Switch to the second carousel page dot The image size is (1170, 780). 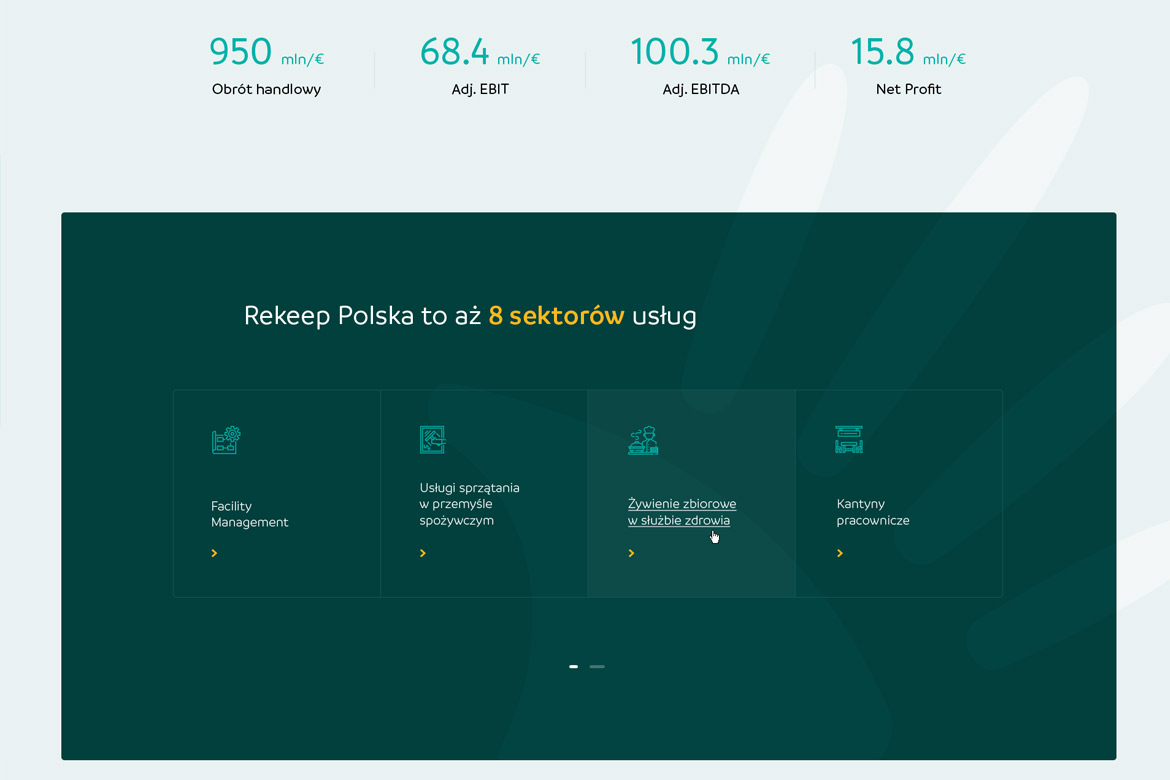[x=597, y=666]
